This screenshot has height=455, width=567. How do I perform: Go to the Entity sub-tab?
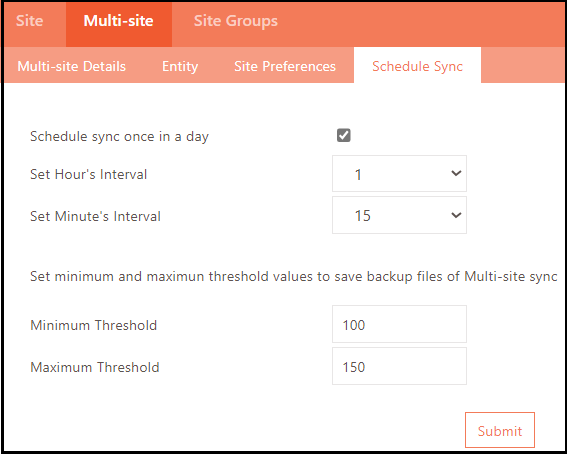tap(180, 66)
